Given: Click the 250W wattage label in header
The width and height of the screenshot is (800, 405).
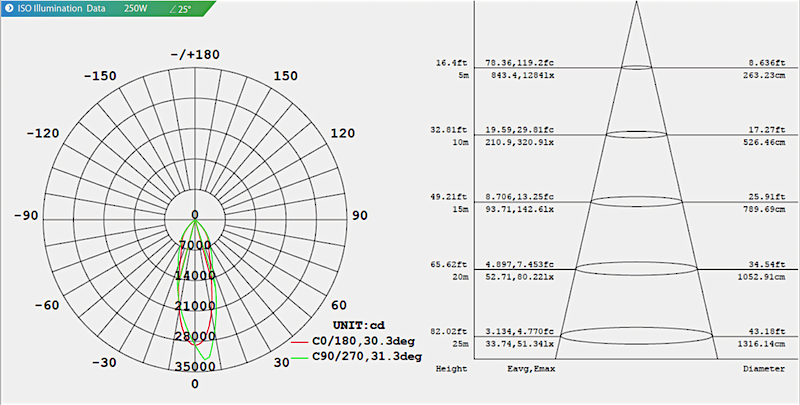Looking at the screenshot, I should click(x=135, y=9).
